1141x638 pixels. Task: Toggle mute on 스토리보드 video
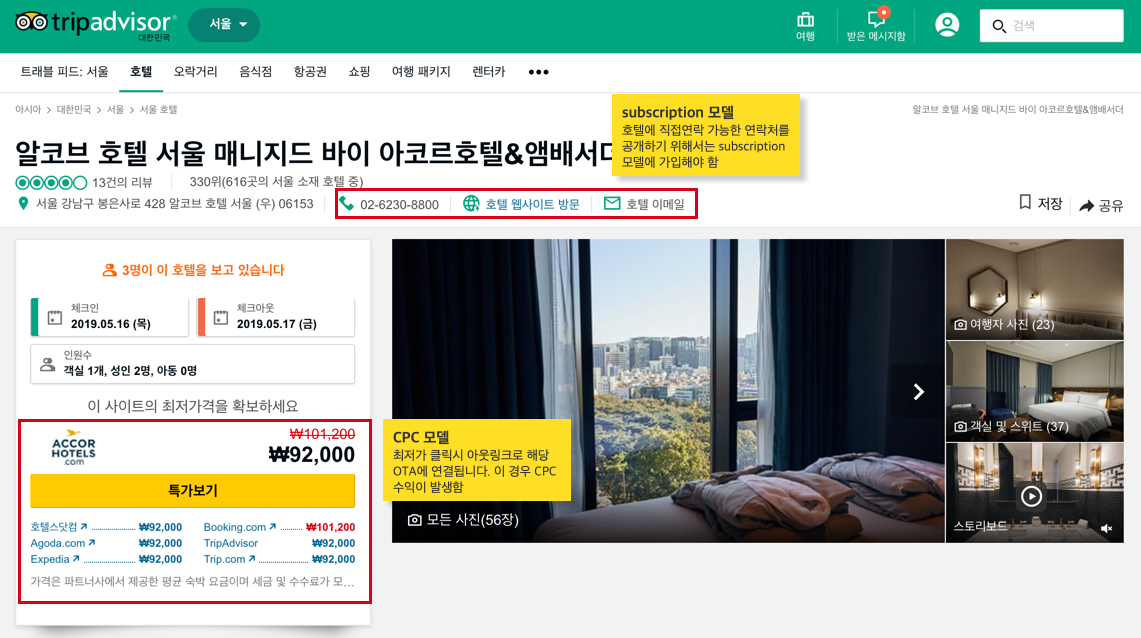1107,528
